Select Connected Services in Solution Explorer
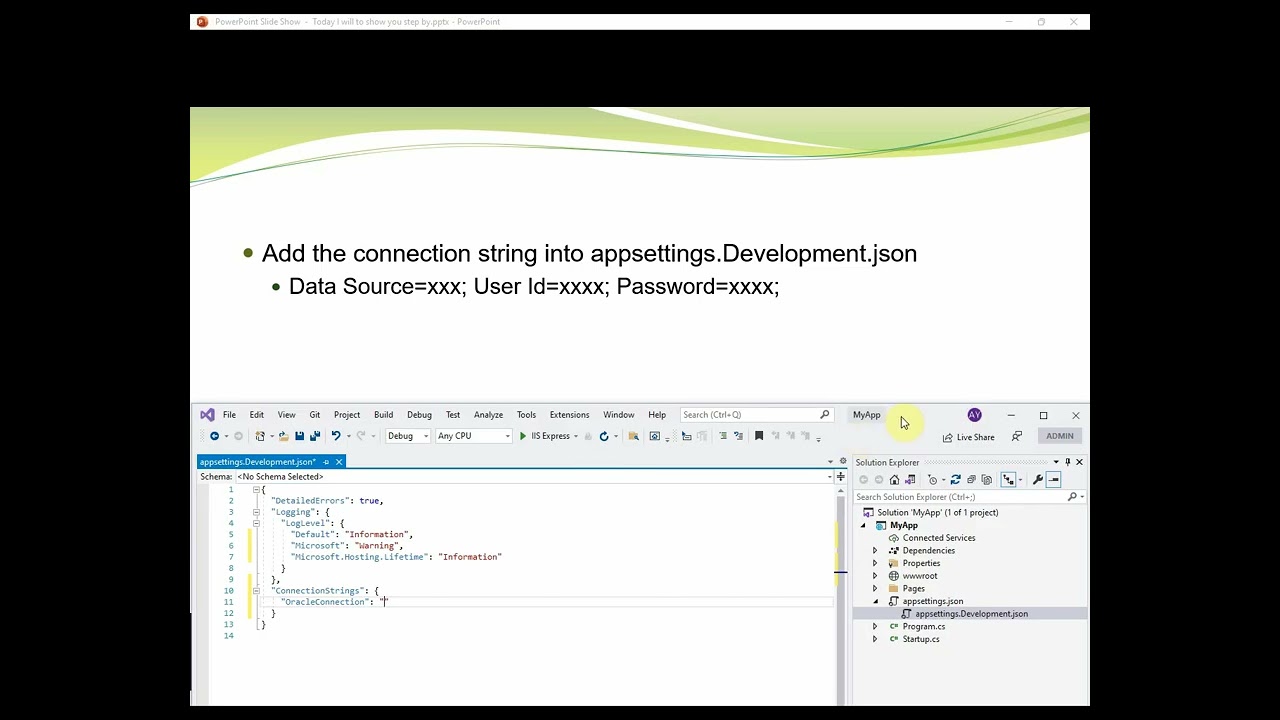The image size is (1280, 720). [938, 538]
